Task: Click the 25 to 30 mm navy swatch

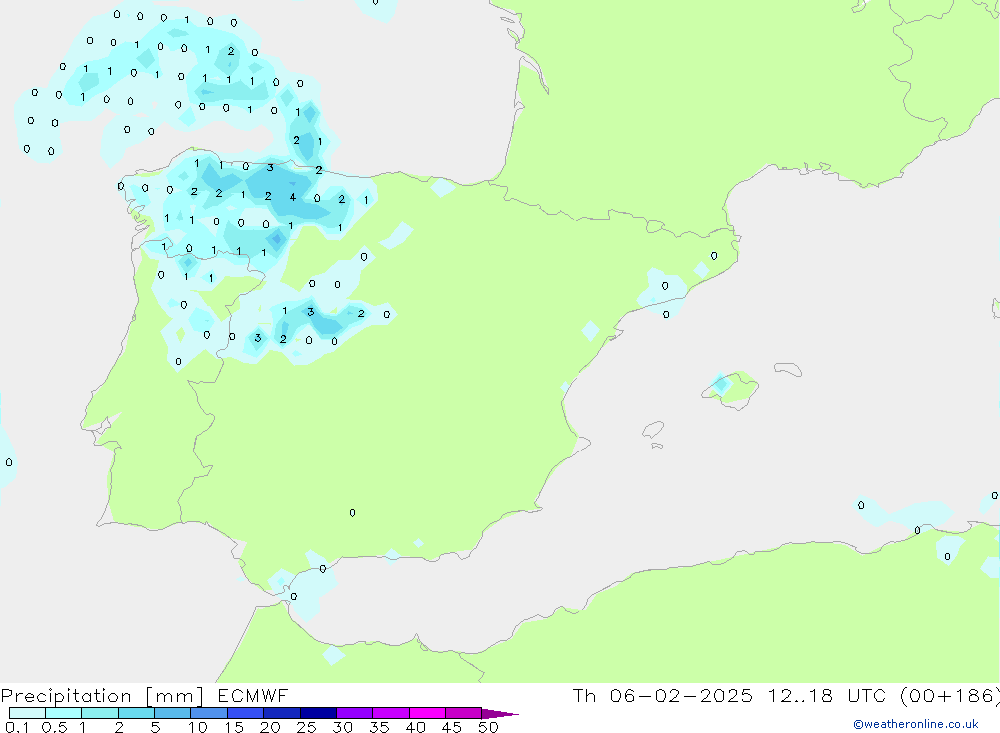Action: 318,713
